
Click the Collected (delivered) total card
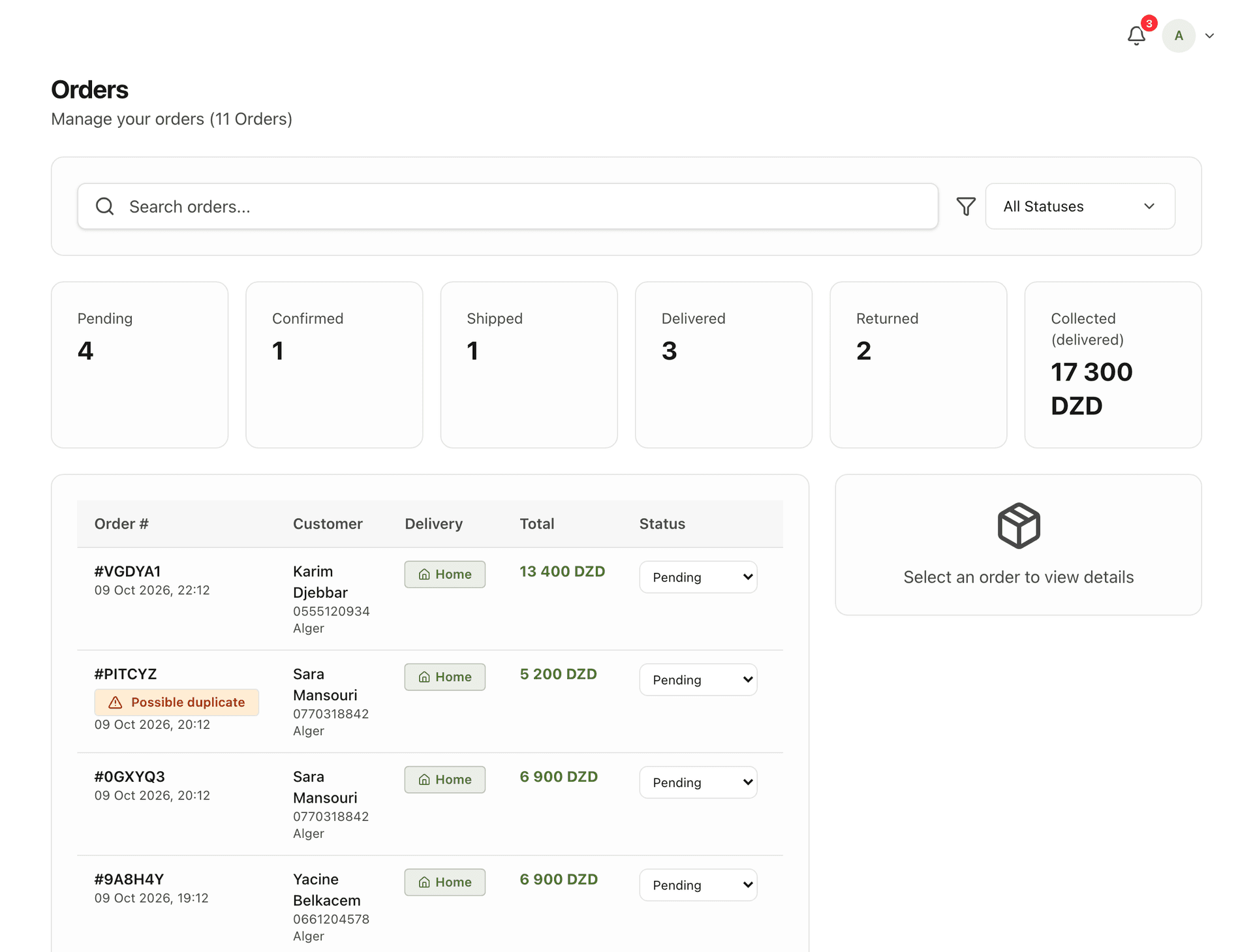click(x=1113, y=365)
